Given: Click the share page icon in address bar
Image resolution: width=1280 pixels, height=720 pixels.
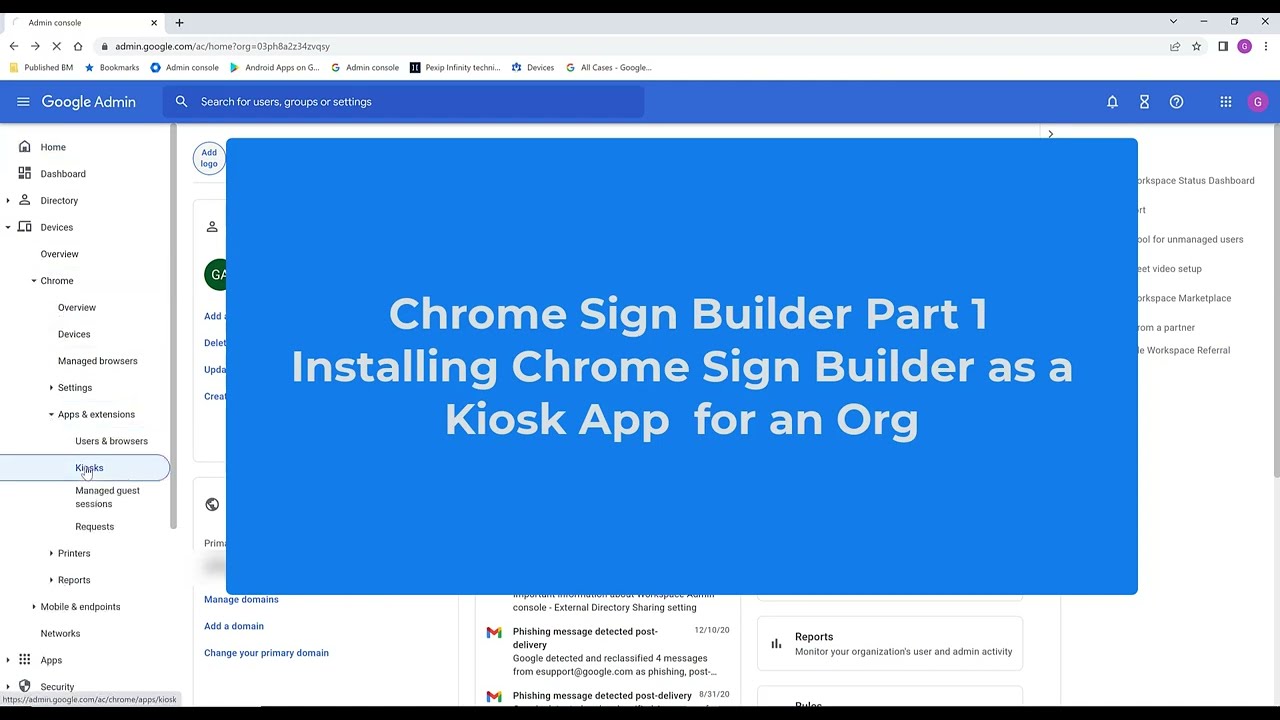Looking at the screenshot, I should (1175, 46).
